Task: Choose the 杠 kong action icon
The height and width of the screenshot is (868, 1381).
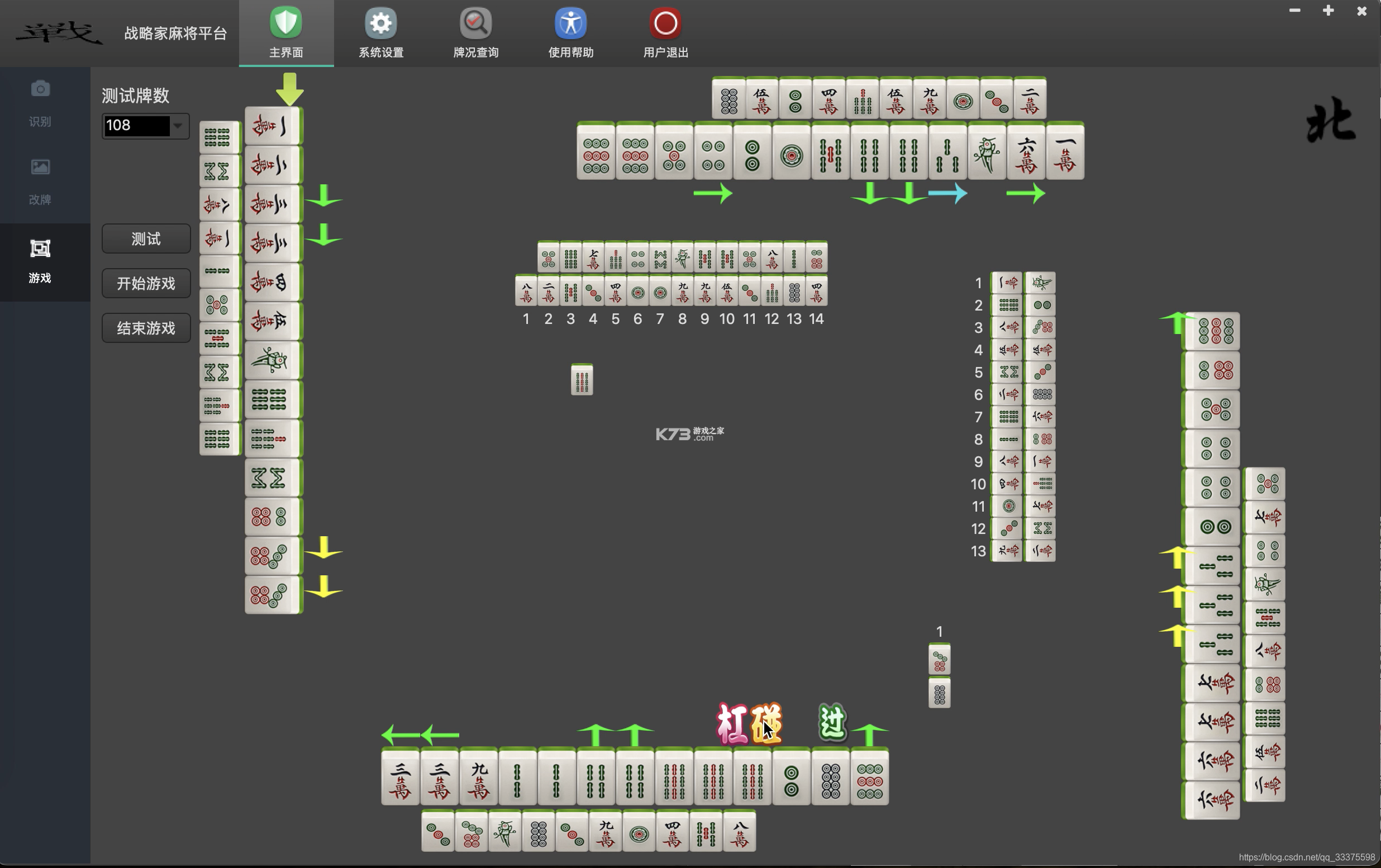Action: pos(732,723)
